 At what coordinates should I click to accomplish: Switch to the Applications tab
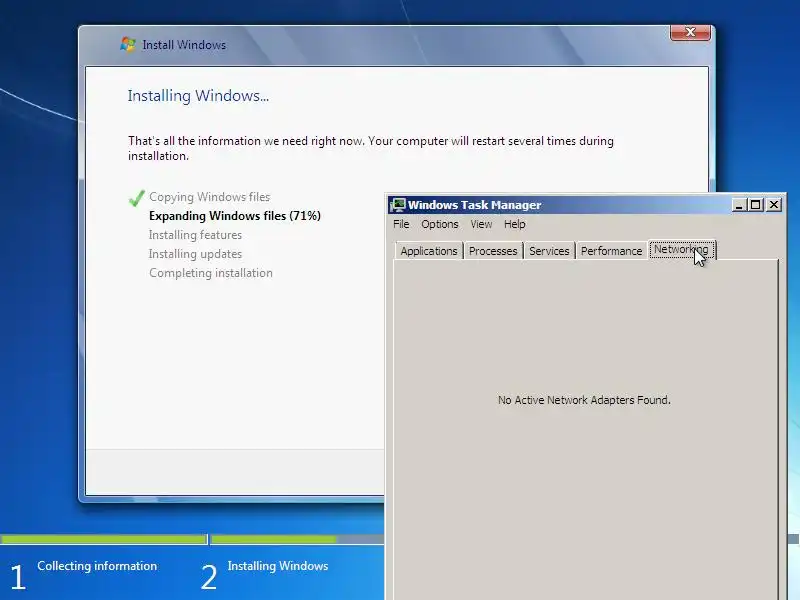tap(429, 251)
